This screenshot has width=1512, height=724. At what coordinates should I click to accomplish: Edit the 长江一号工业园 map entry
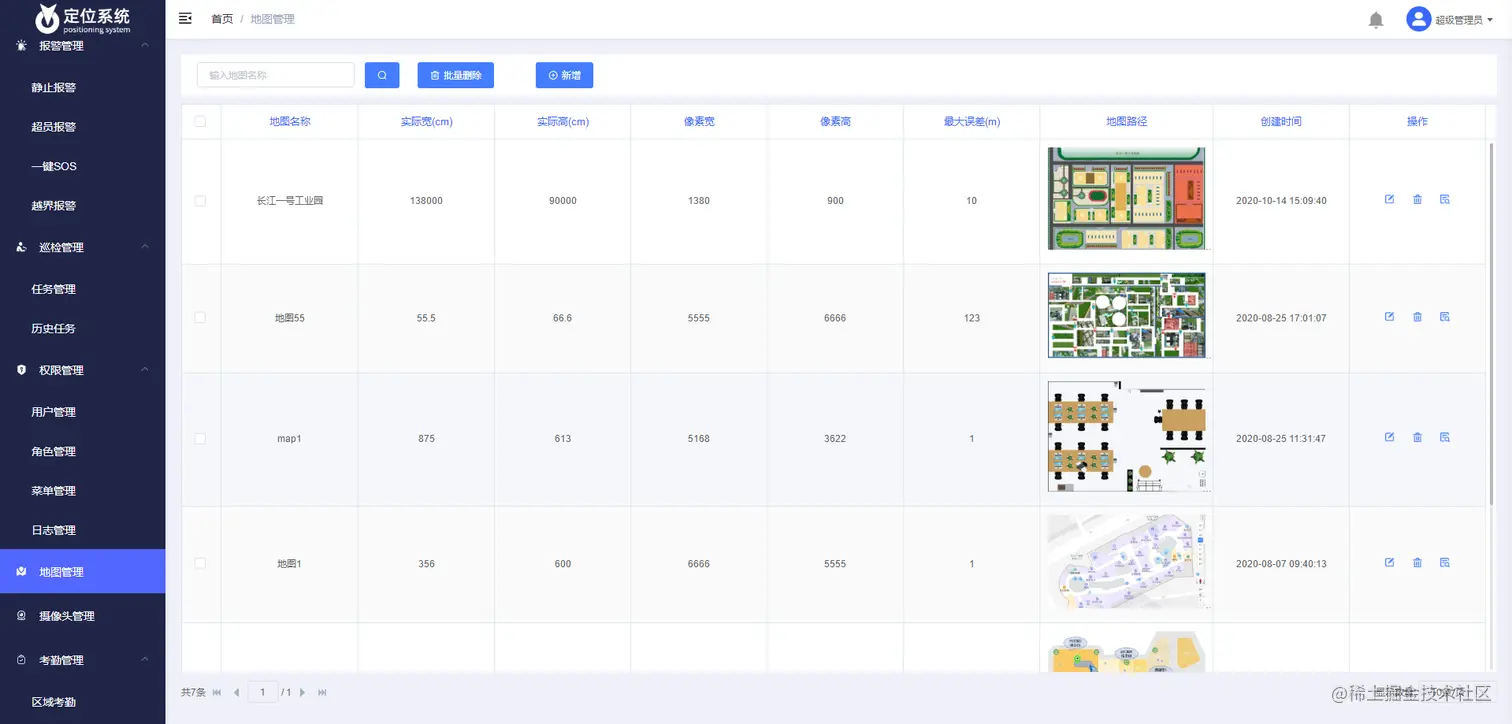[1389, 199]
